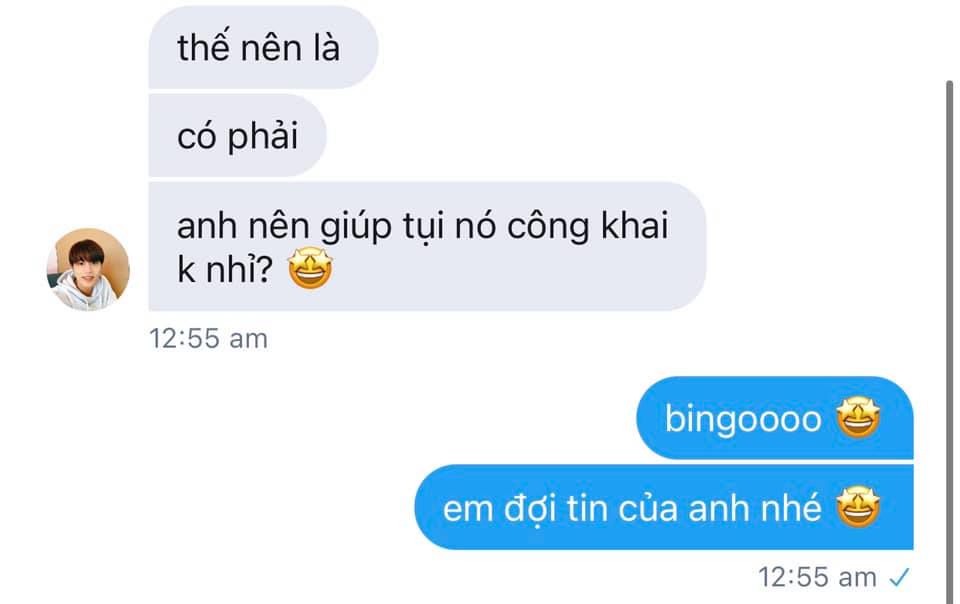The width and height of the screenshot is (960, 604).
Task: Select the blue 'bingoooo' message bubble
Action: point(774,418)
